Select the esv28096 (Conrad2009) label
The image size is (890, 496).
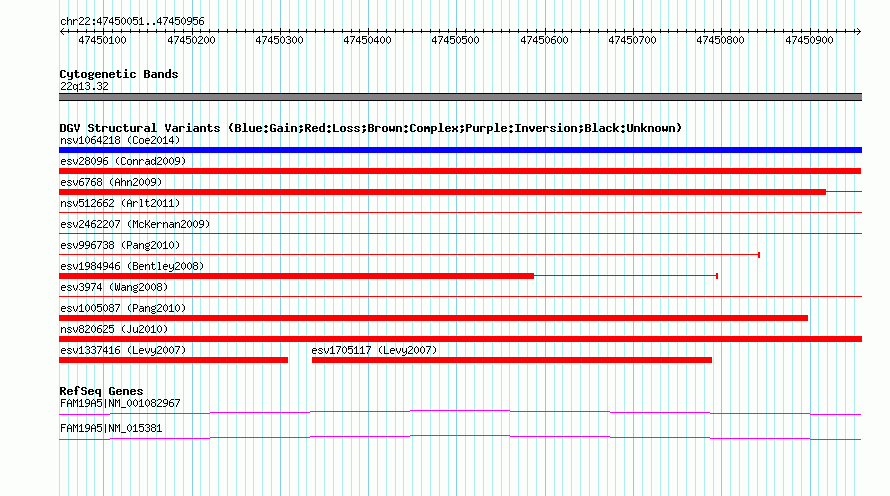point(123,161)
